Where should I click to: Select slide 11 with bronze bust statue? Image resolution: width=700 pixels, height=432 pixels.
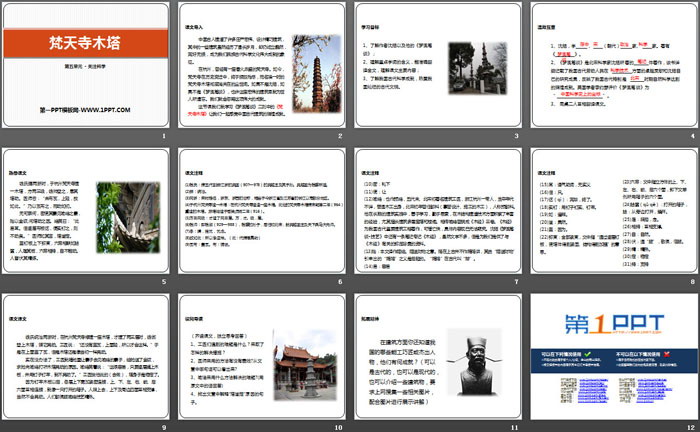438,357
